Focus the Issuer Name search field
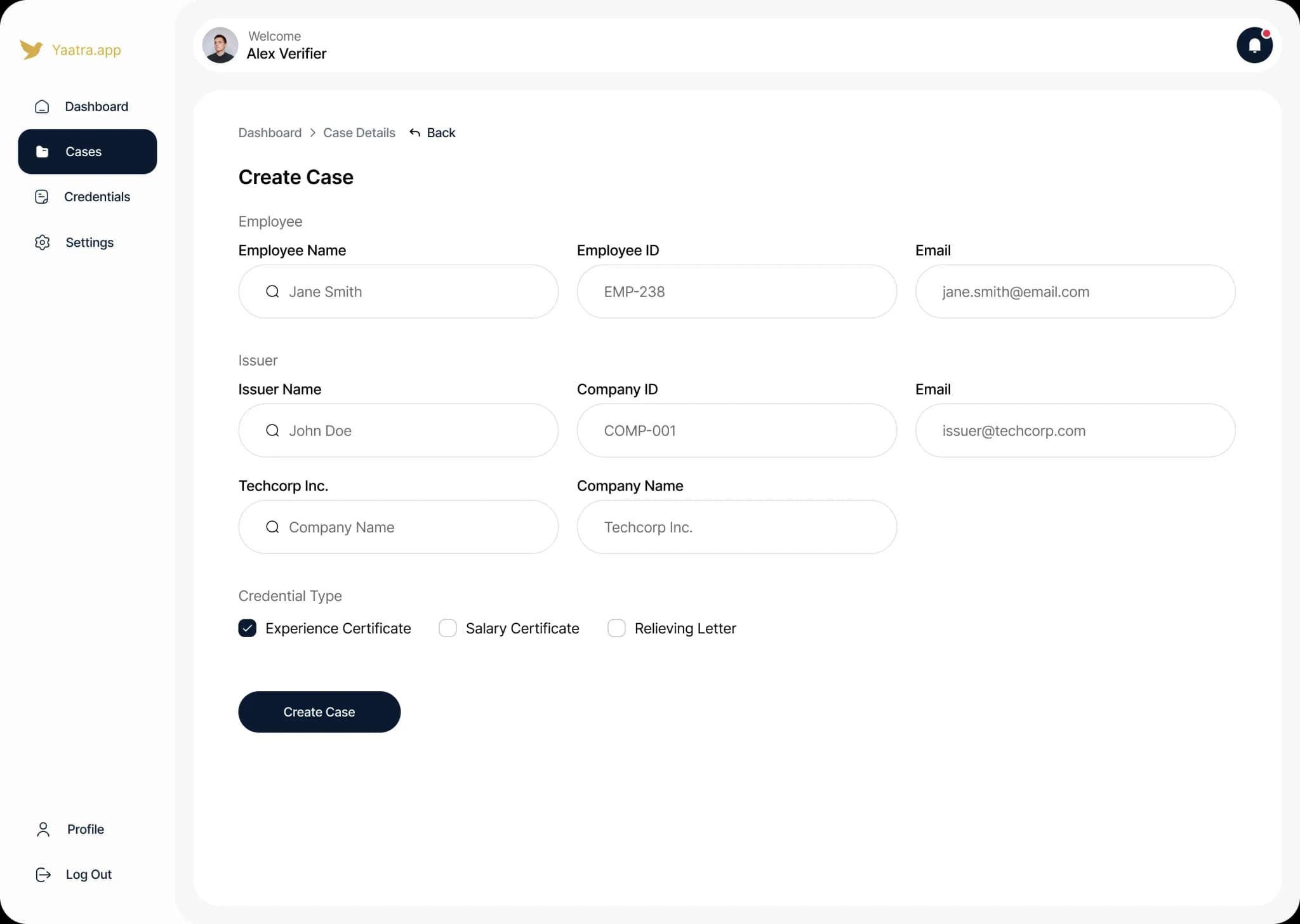The height and width of the screenshot is (924, 1300). [x=399, y=430]
